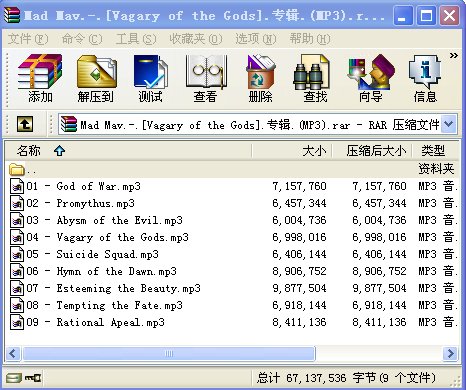Select file 03 - Abysm of the Evil.mp3
Screen dimensions: 466x390
[232, 220]
